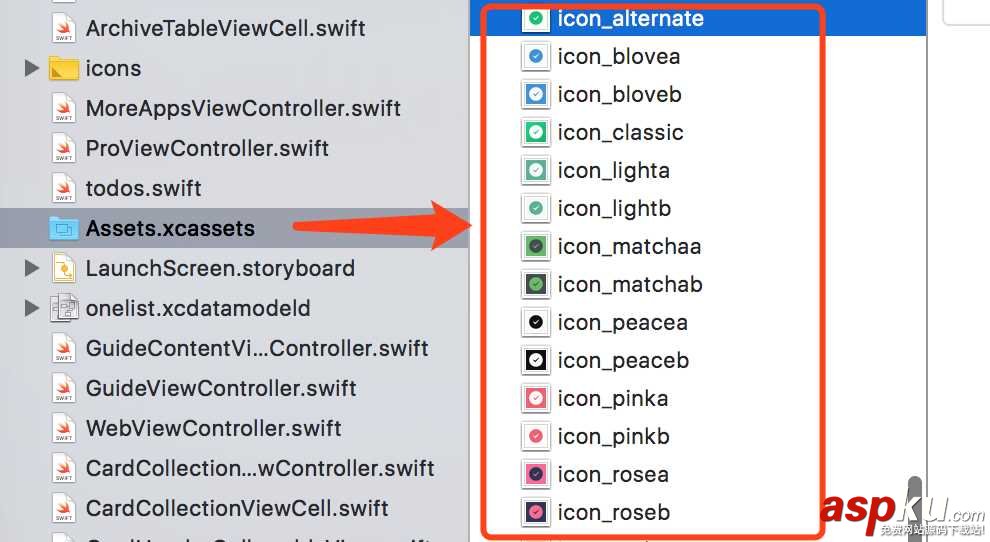Click the Assets.xcassets folder icon
This screenshot has height=542, width=990.
point(64,229)
